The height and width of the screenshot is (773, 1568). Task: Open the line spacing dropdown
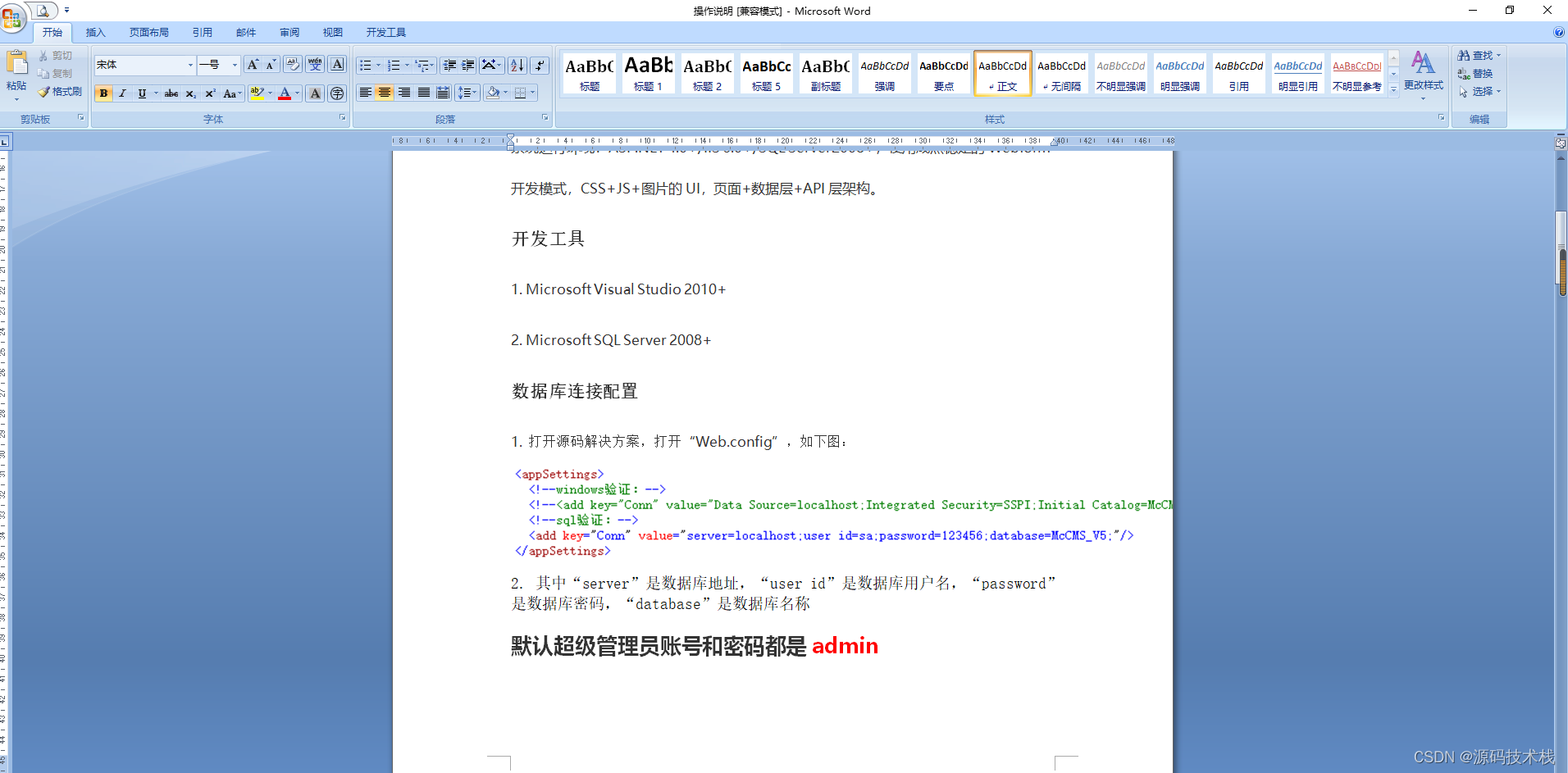[467, 93]
